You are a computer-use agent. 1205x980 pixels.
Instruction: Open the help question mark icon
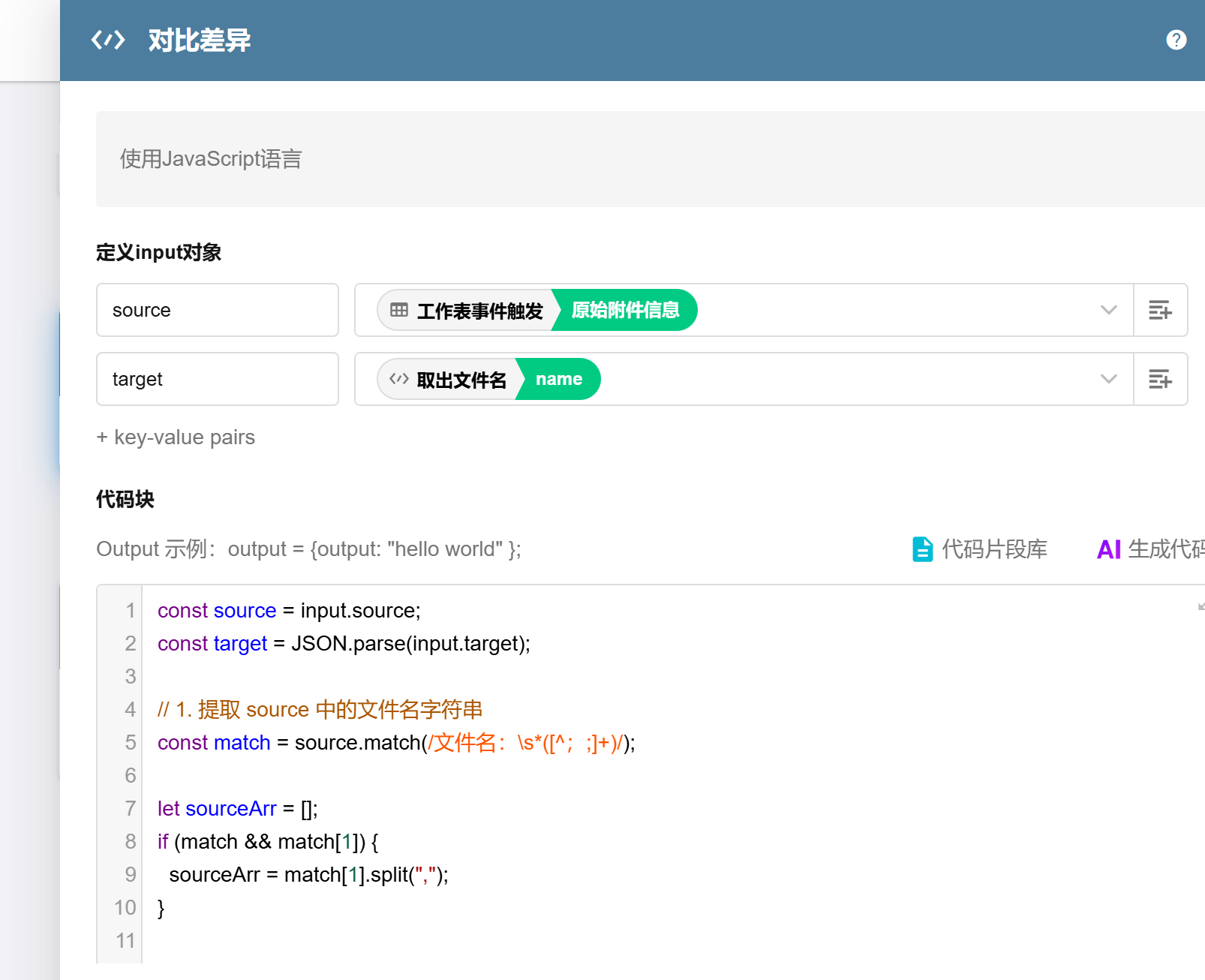(1176, 40)
